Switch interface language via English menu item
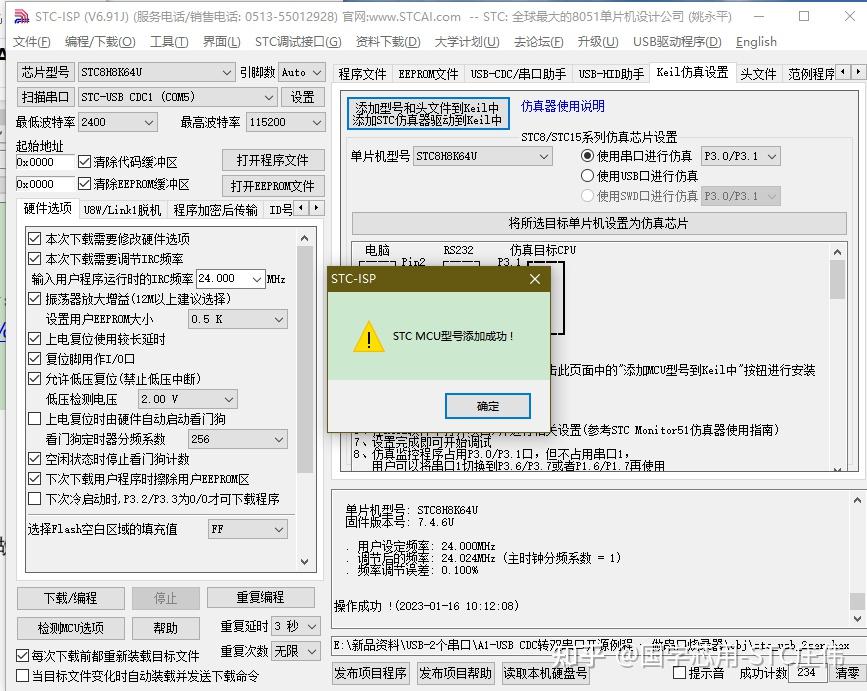Viewport: 867px width, 691px height. pyautogui.click(x=756, y=42)
